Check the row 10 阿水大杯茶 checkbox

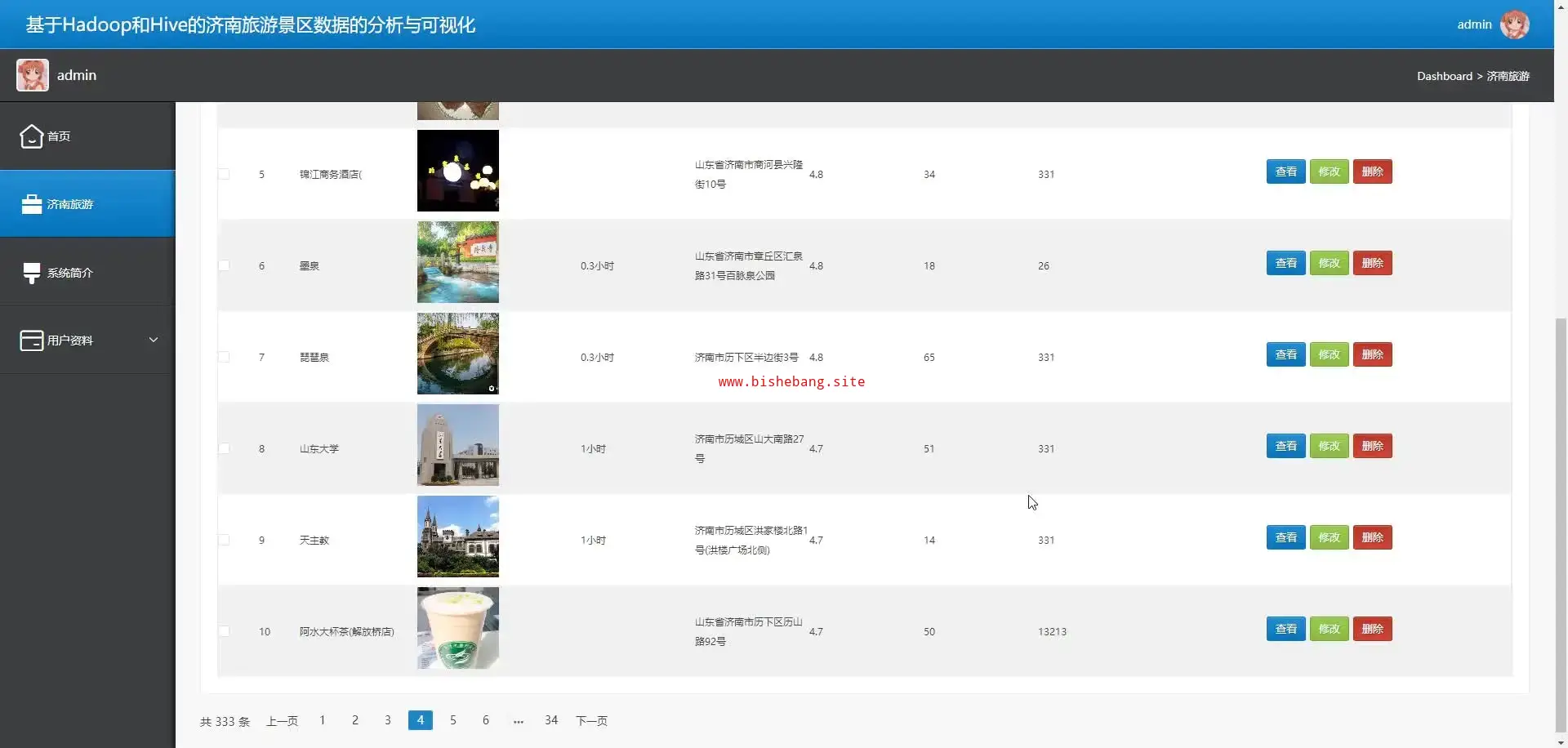224,632
